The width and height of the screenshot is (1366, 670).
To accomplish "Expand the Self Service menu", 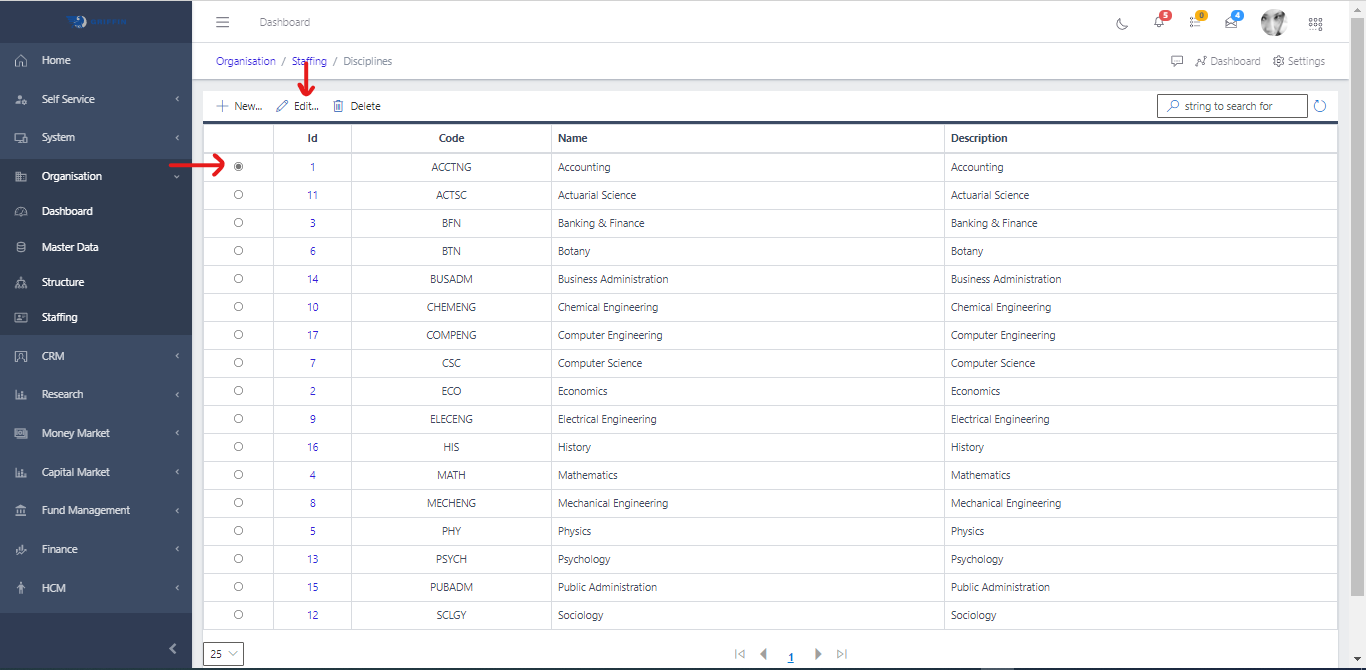I will coord(96,99).
